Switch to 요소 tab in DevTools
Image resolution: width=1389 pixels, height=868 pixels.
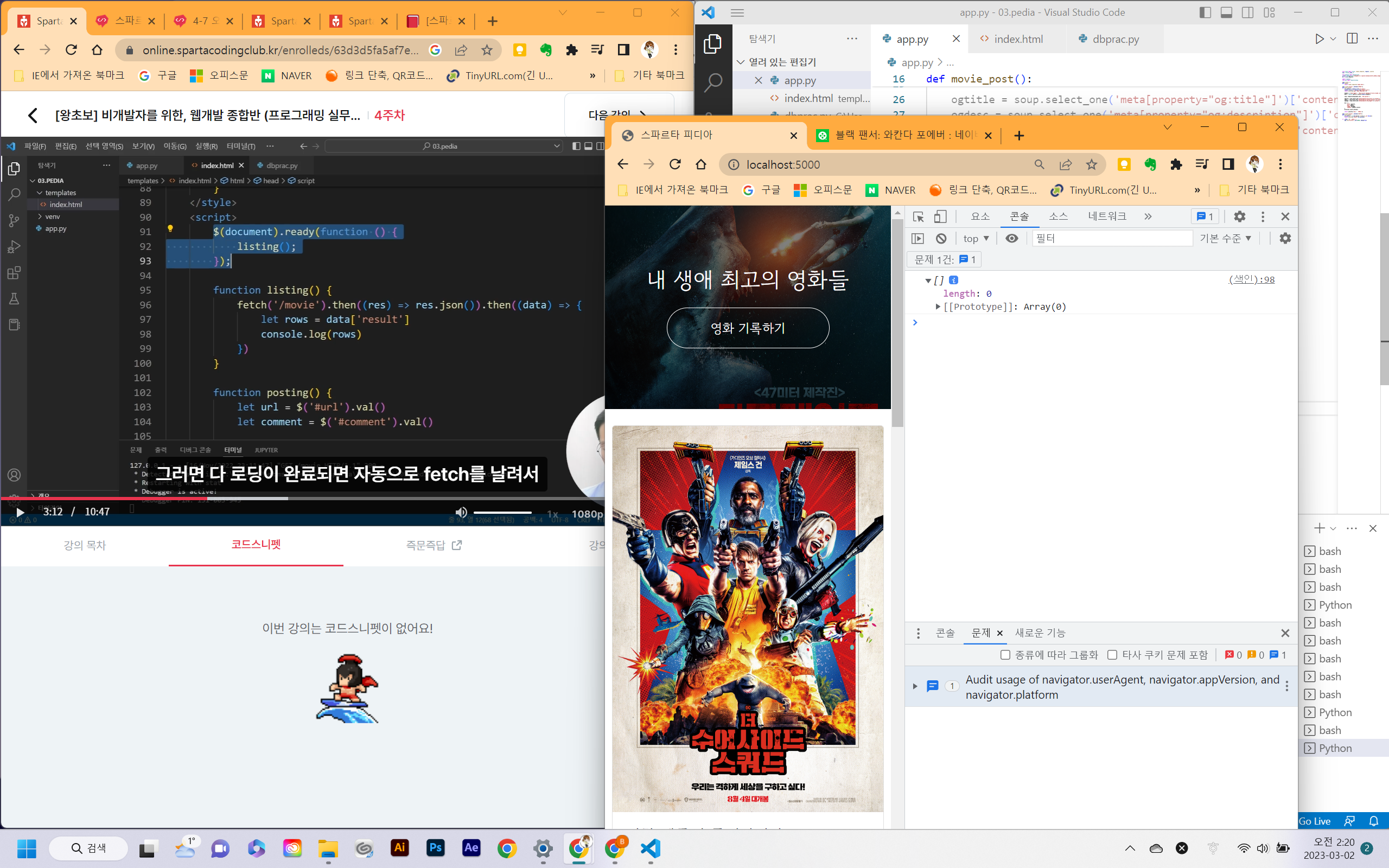(980, 216)
